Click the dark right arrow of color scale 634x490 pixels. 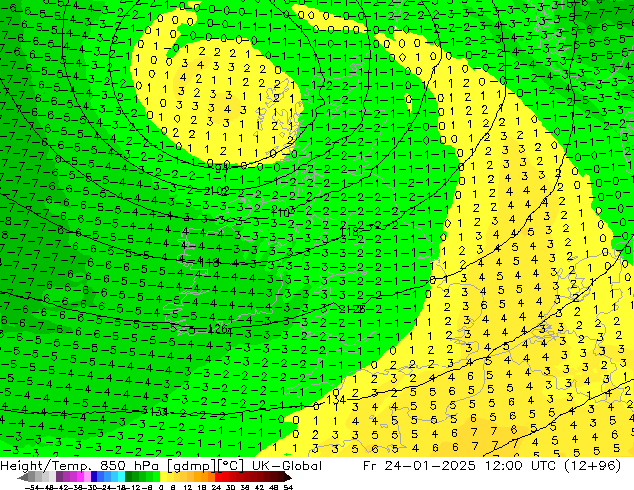pyautogui.click(x=288, y=477)
